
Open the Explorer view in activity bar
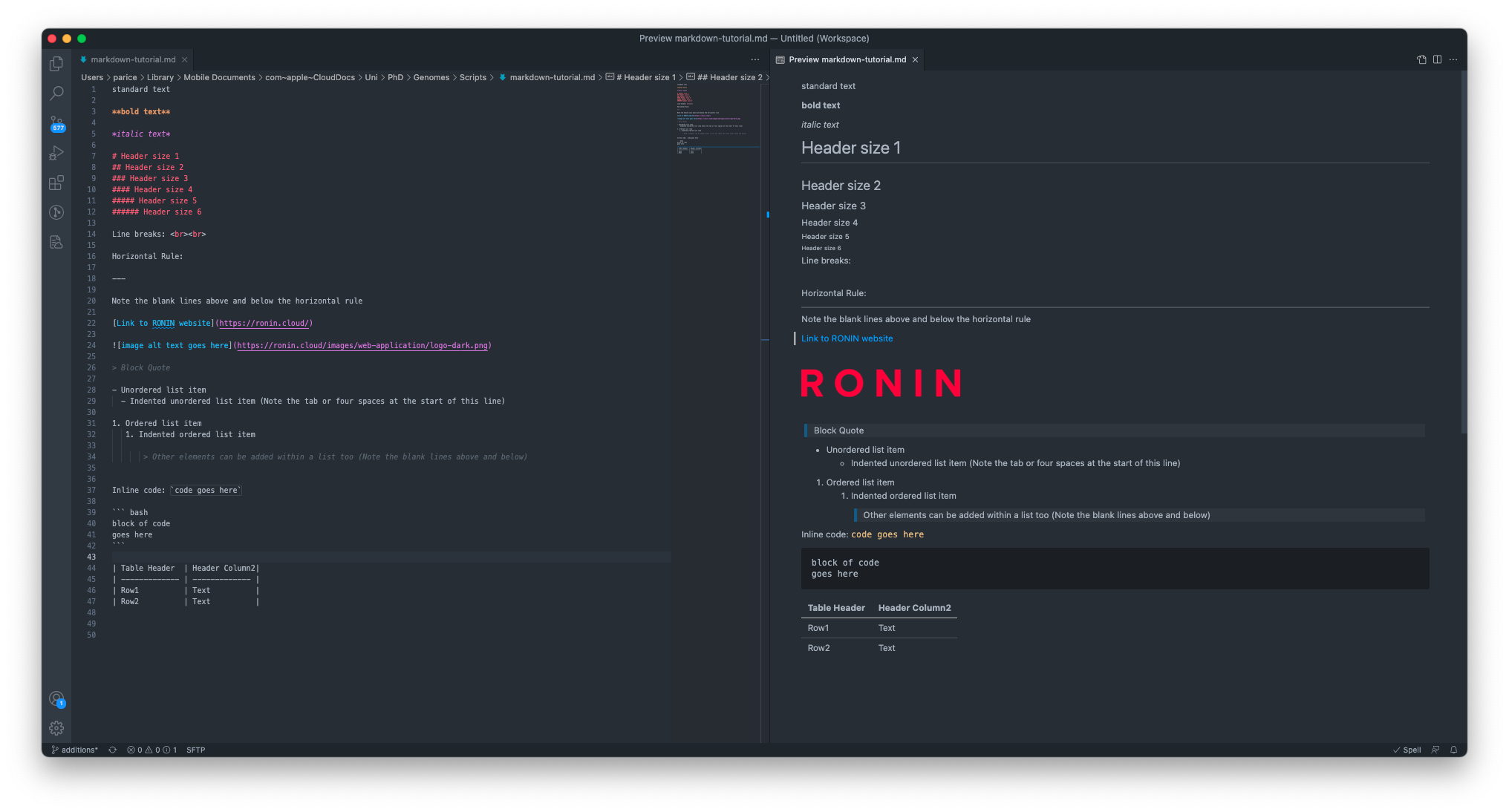(x=56, y=64)
